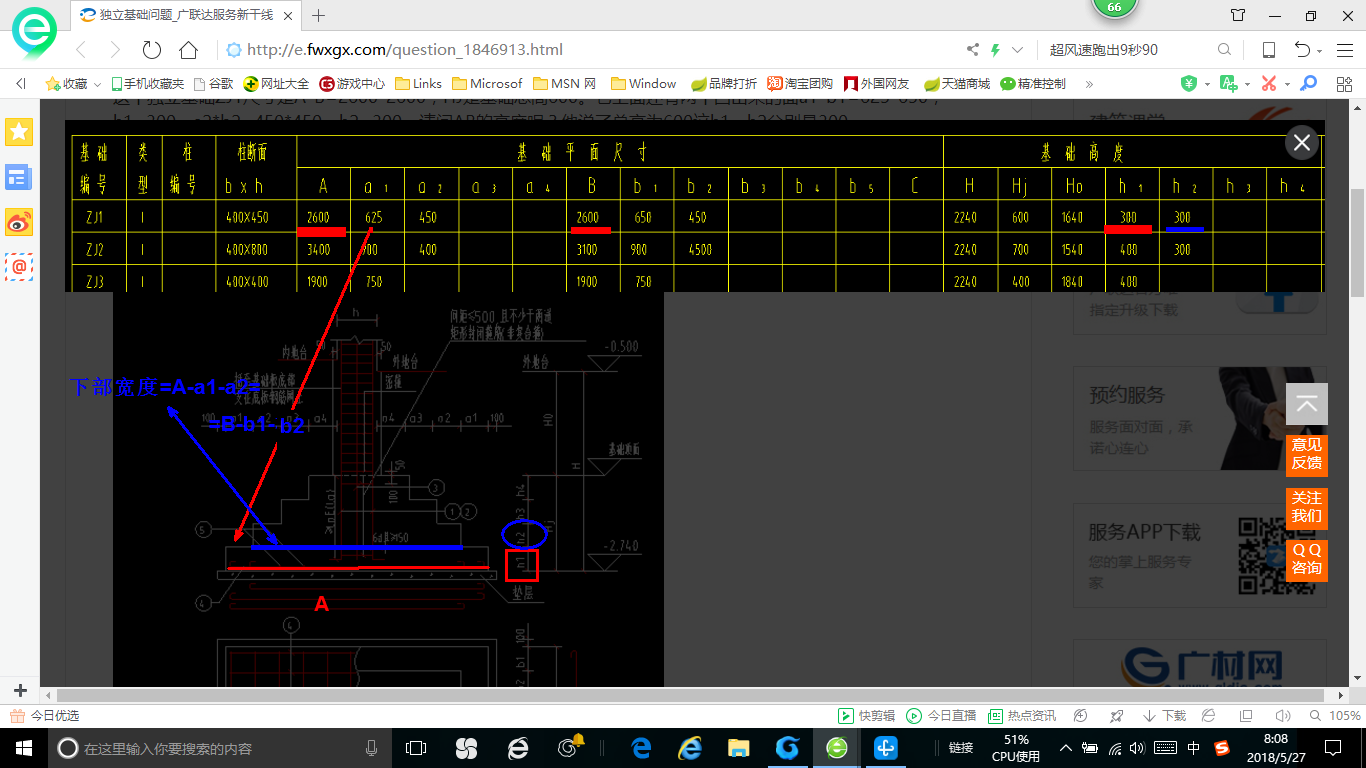Viewport: 1366px width, 768px height.
Task: Open 手机收藏夹 bookmark
Action: 147,84
